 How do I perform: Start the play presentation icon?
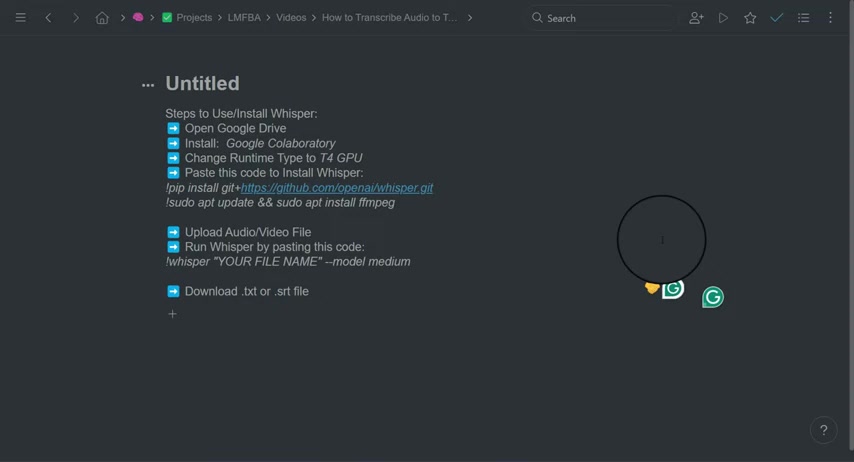(x=723, y=18)
